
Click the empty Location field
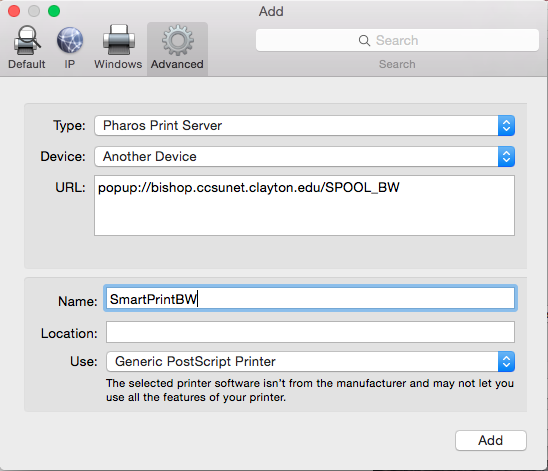click(310, 332)
